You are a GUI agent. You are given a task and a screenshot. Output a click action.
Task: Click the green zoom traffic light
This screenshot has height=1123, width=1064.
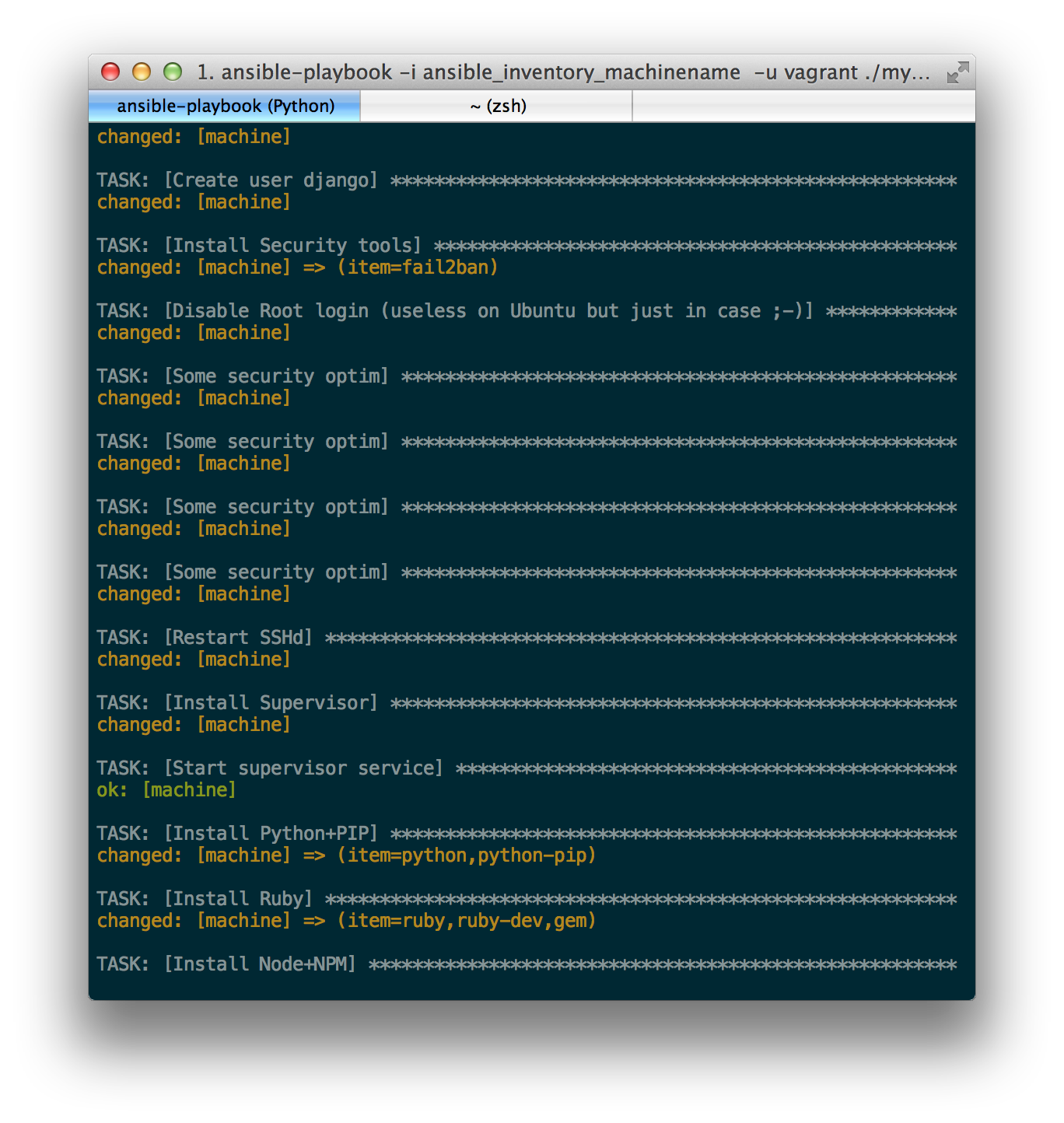(171, 72)
